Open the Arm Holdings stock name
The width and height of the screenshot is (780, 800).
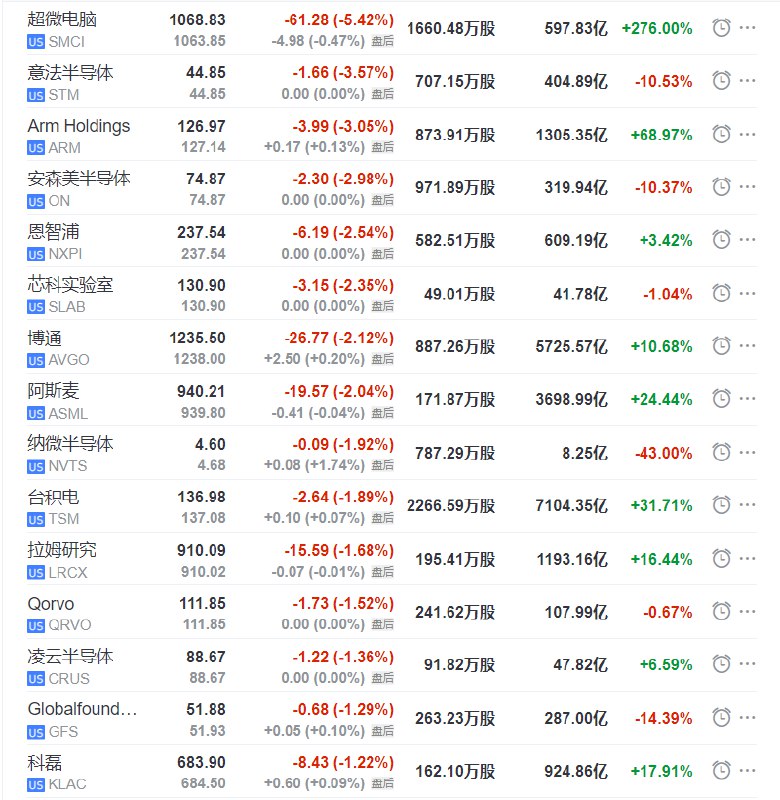tap(79, 126)
